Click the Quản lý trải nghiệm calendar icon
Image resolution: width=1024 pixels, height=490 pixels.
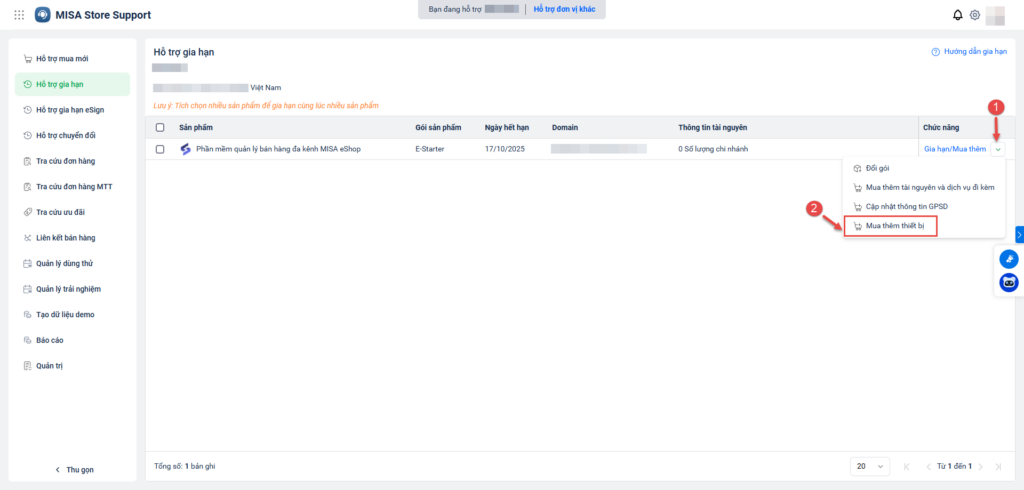coord(27,289)
